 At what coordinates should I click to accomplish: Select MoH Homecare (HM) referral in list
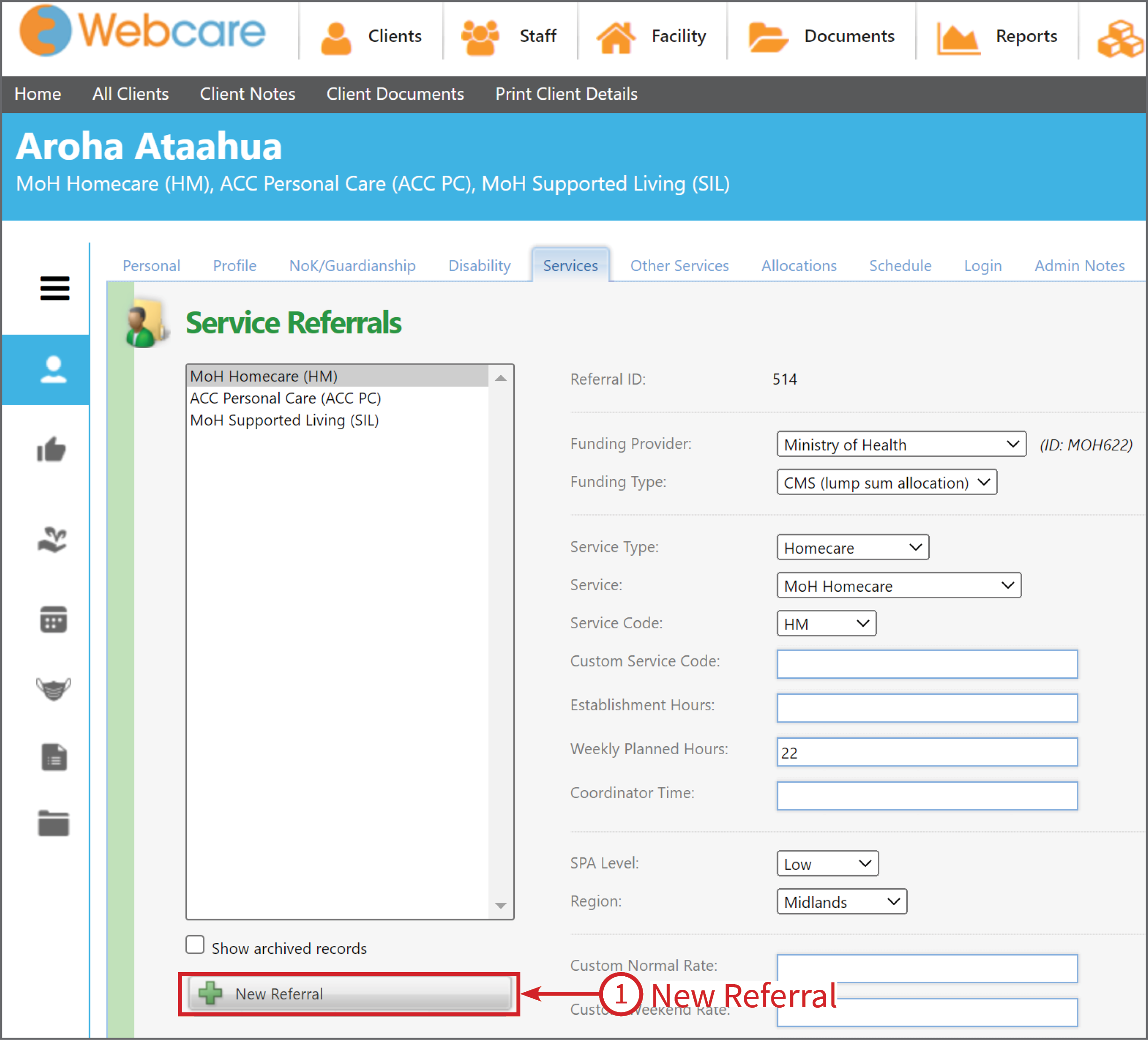pos(337,376)
